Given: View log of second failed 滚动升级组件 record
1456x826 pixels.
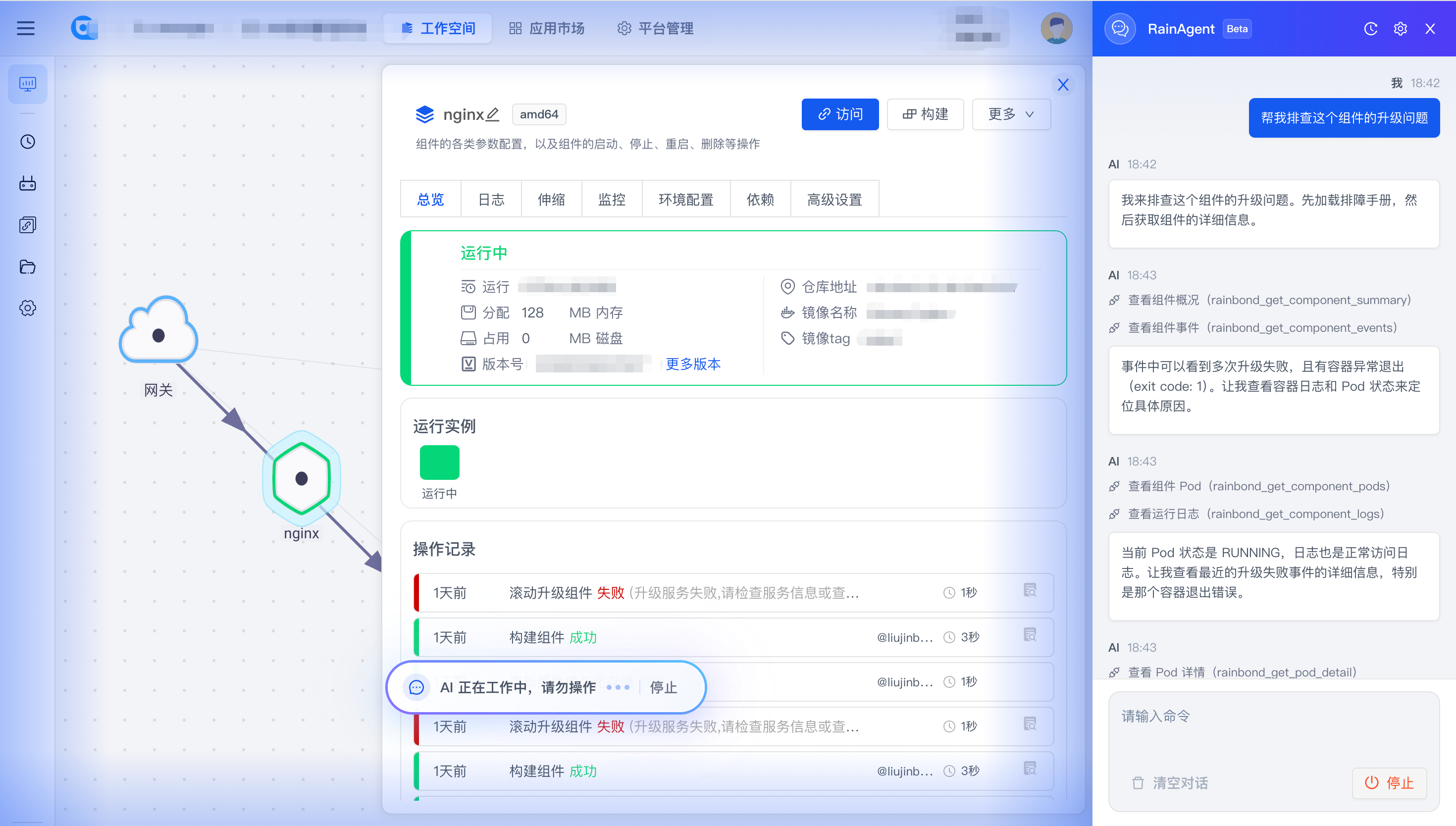Looking at the screenshot, I should point(1030,724).
